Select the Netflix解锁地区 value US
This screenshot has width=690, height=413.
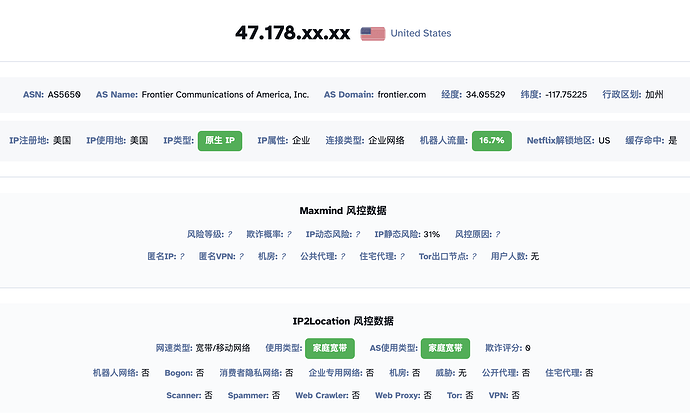pos(604,141)
